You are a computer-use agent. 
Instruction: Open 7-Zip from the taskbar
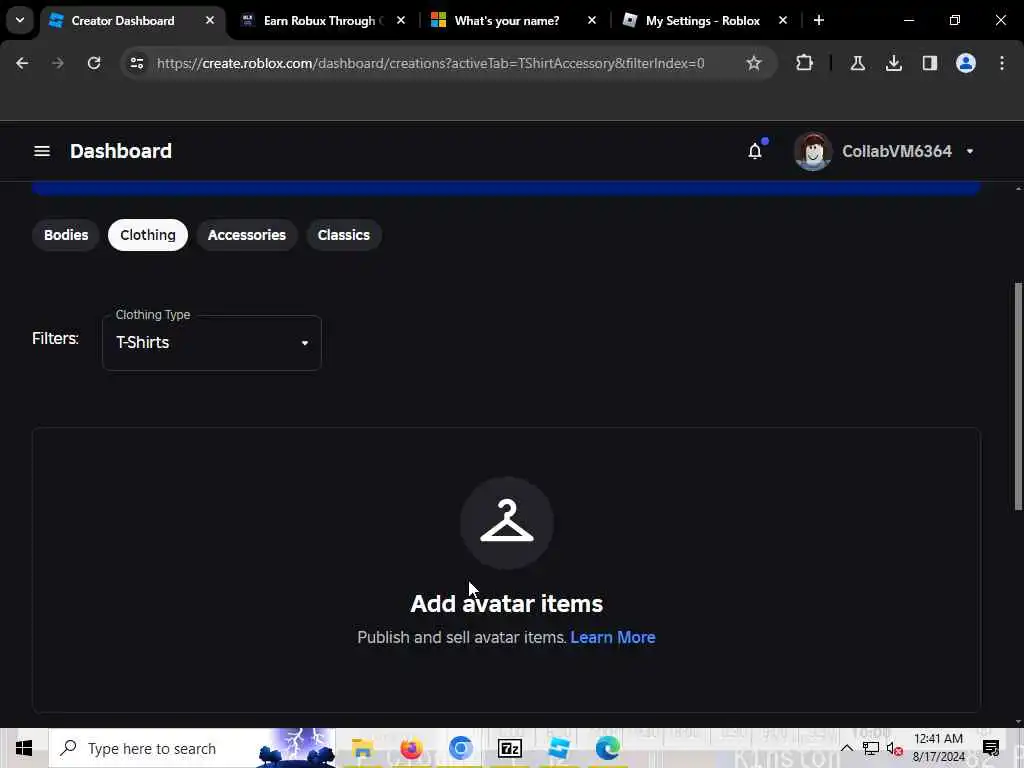[x=509, y=748]
